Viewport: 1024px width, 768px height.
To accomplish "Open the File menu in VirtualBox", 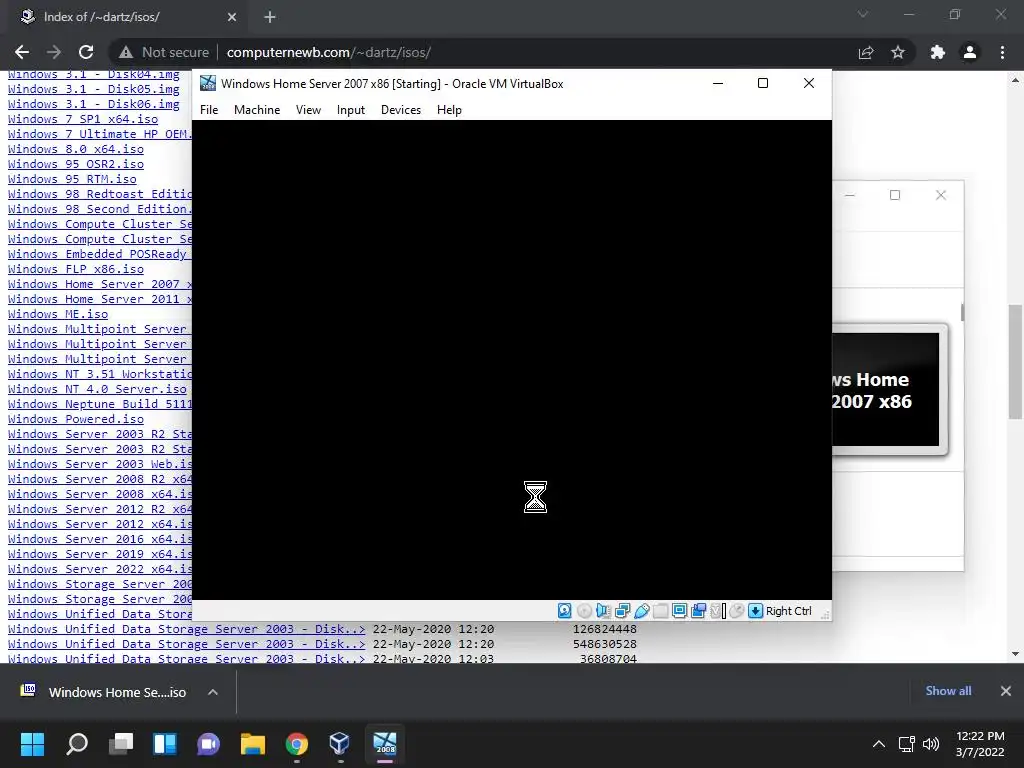I will pyautogui.click(x=209, y=110).
